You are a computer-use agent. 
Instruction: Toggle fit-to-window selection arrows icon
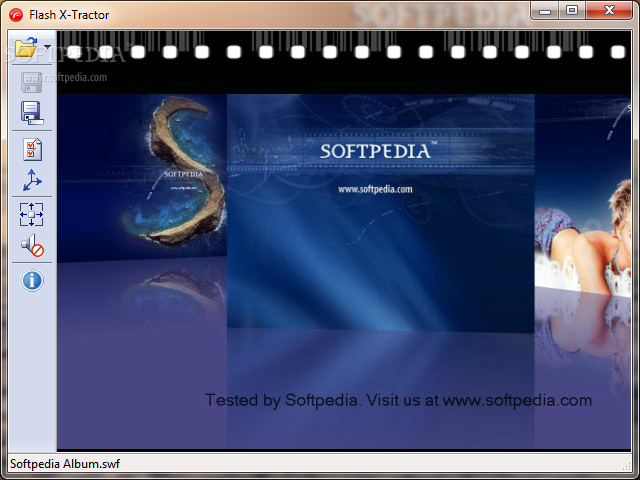(x=31, y=214)
